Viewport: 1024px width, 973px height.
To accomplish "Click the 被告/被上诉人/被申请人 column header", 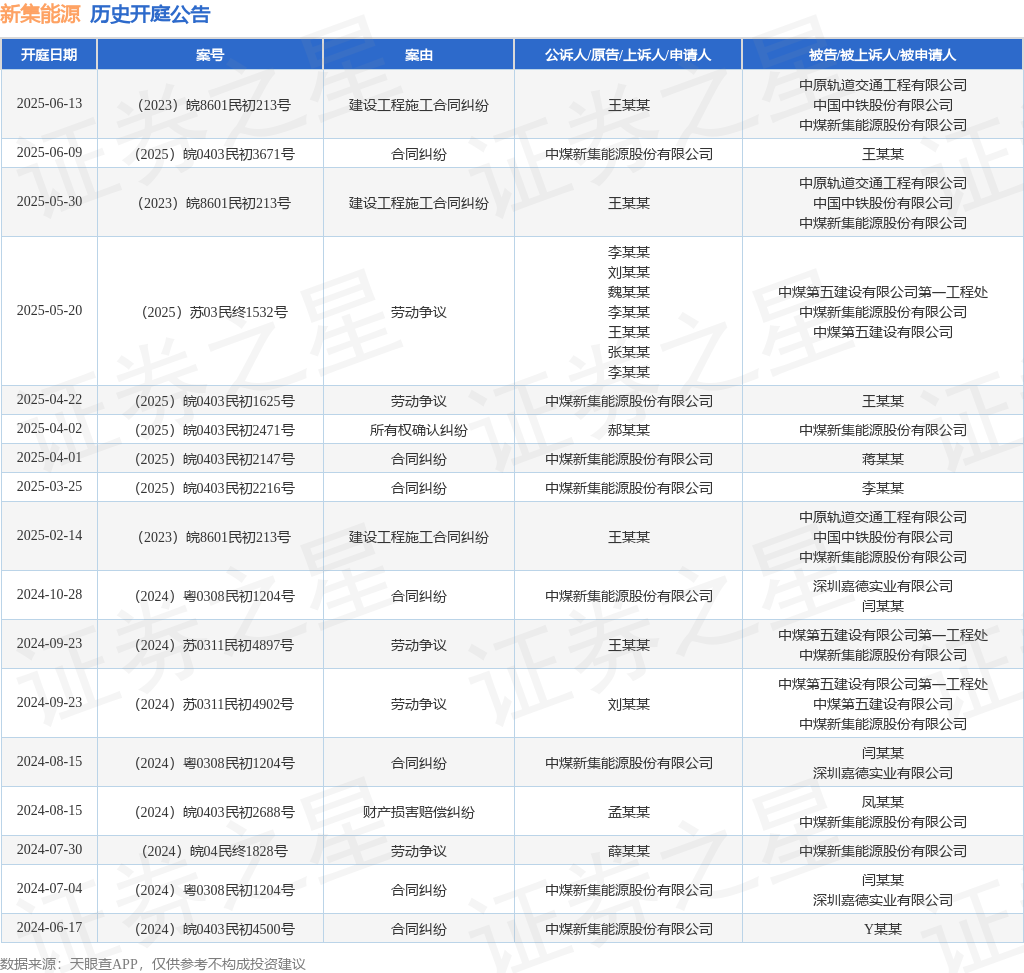I will coord(882,55).
